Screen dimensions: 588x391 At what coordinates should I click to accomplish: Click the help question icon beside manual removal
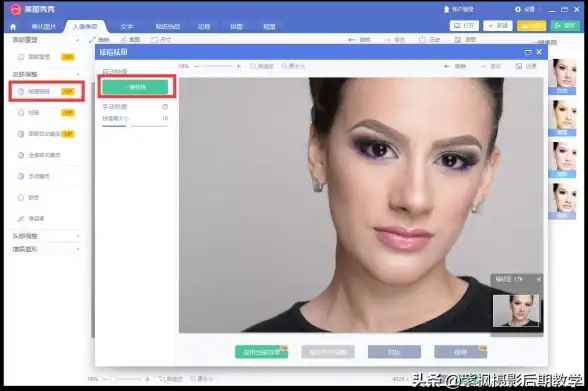(165, 107)
